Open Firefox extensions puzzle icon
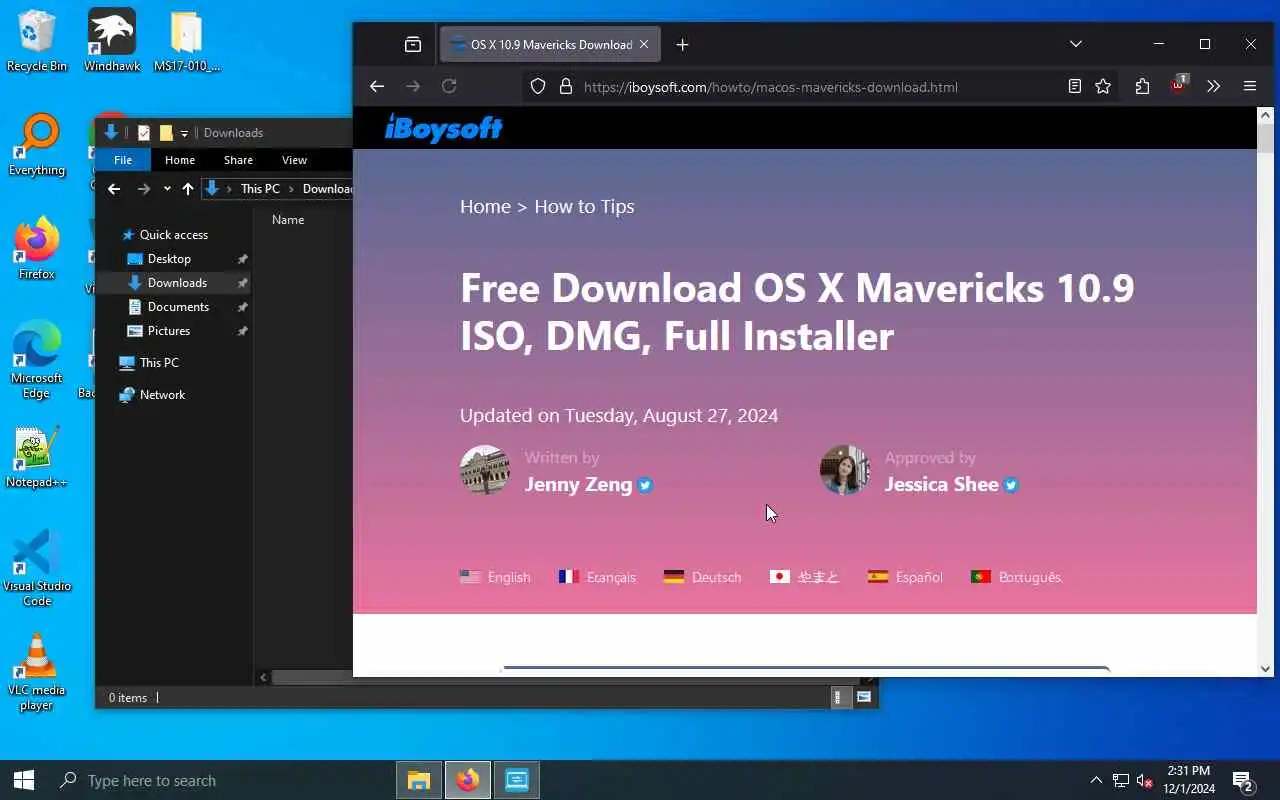 click(x=1142, y=86)
